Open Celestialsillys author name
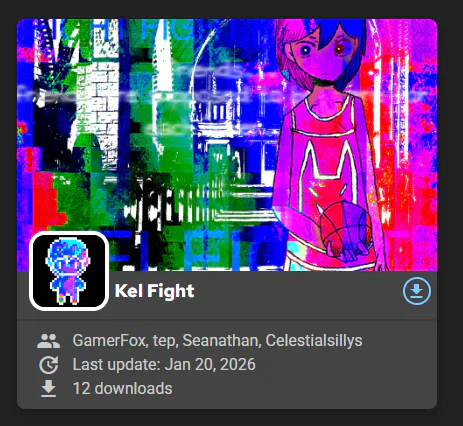This screenshot has width=463, height=426. [314, 340]
